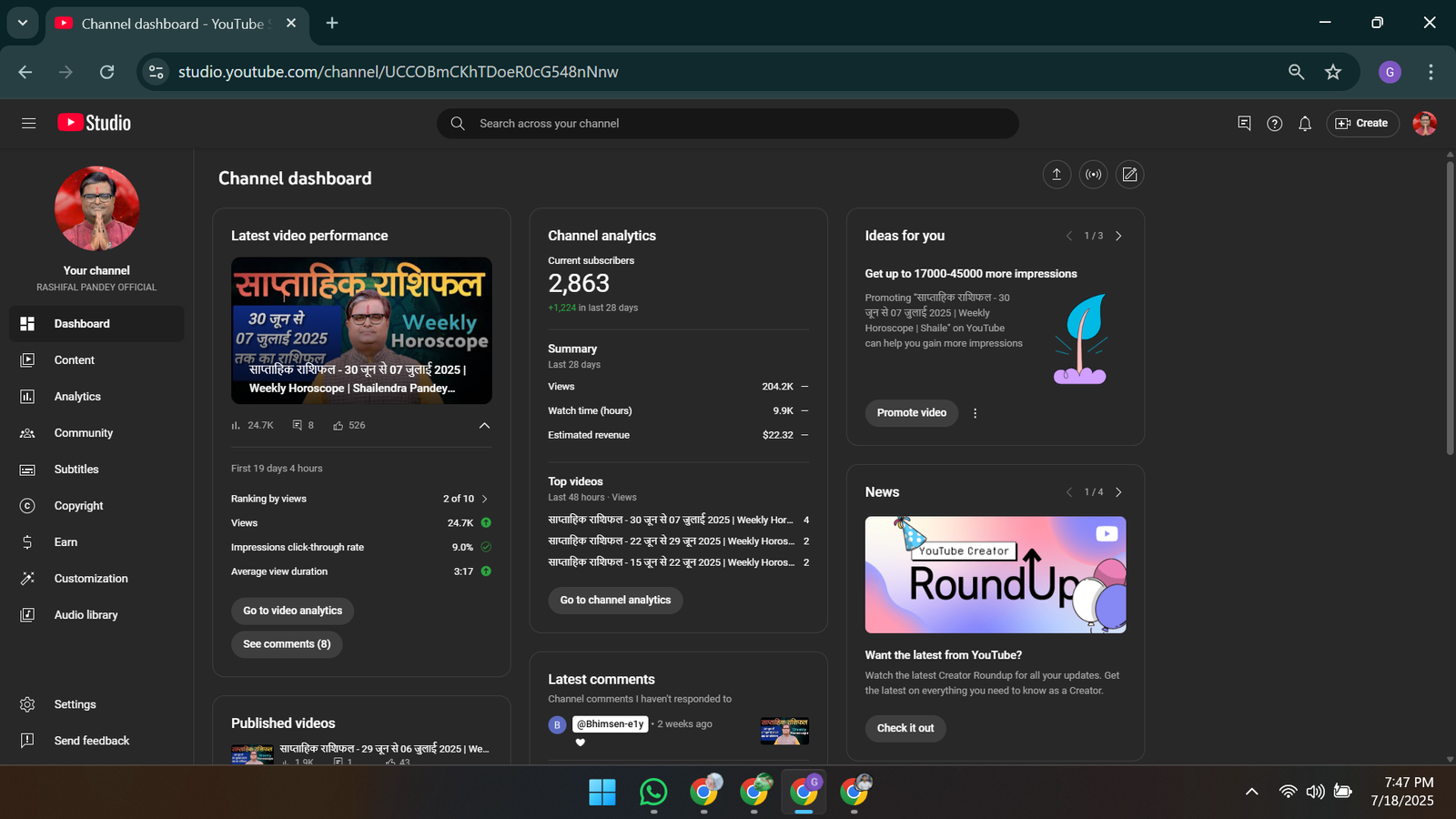This screenshot has width=1456, height=819.
Task: Open the Help question mark icon
Action: [1274, 123]
